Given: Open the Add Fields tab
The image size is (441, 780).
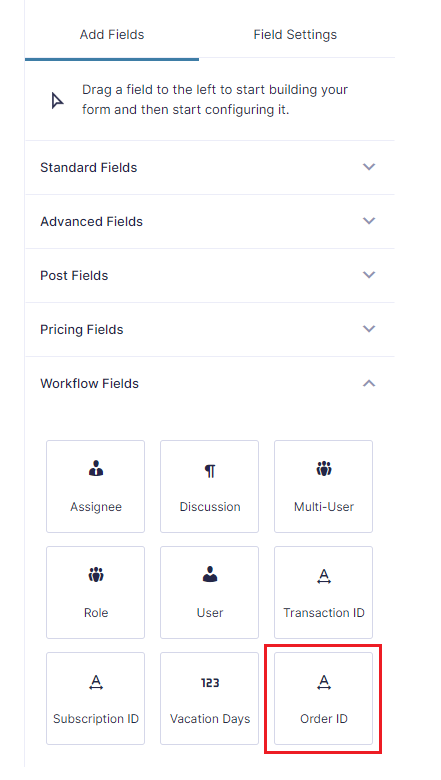Looking at the screenshot, I should tap(112, 34).
